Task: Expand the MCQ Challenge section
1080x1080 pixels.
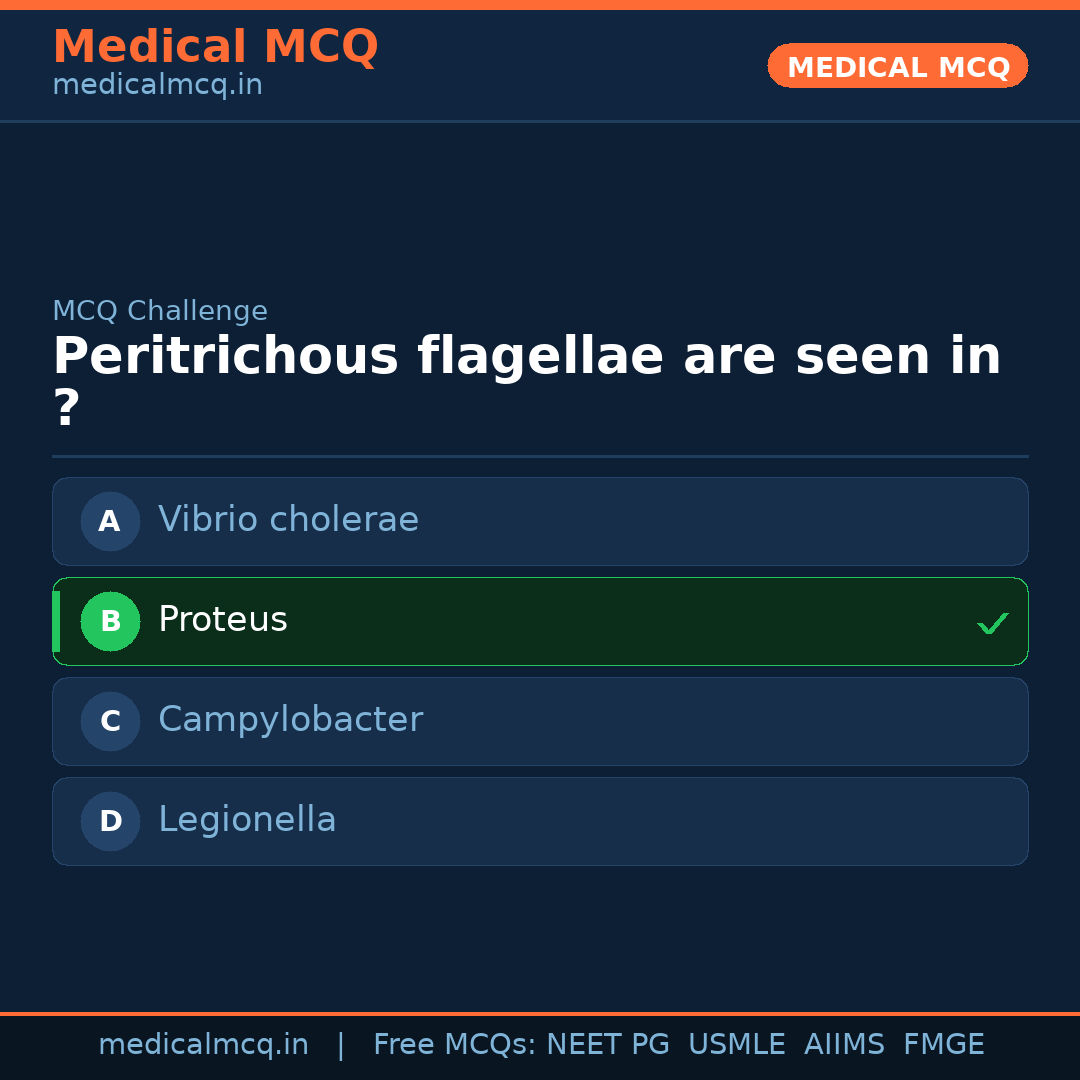Action: pos(160,311)
